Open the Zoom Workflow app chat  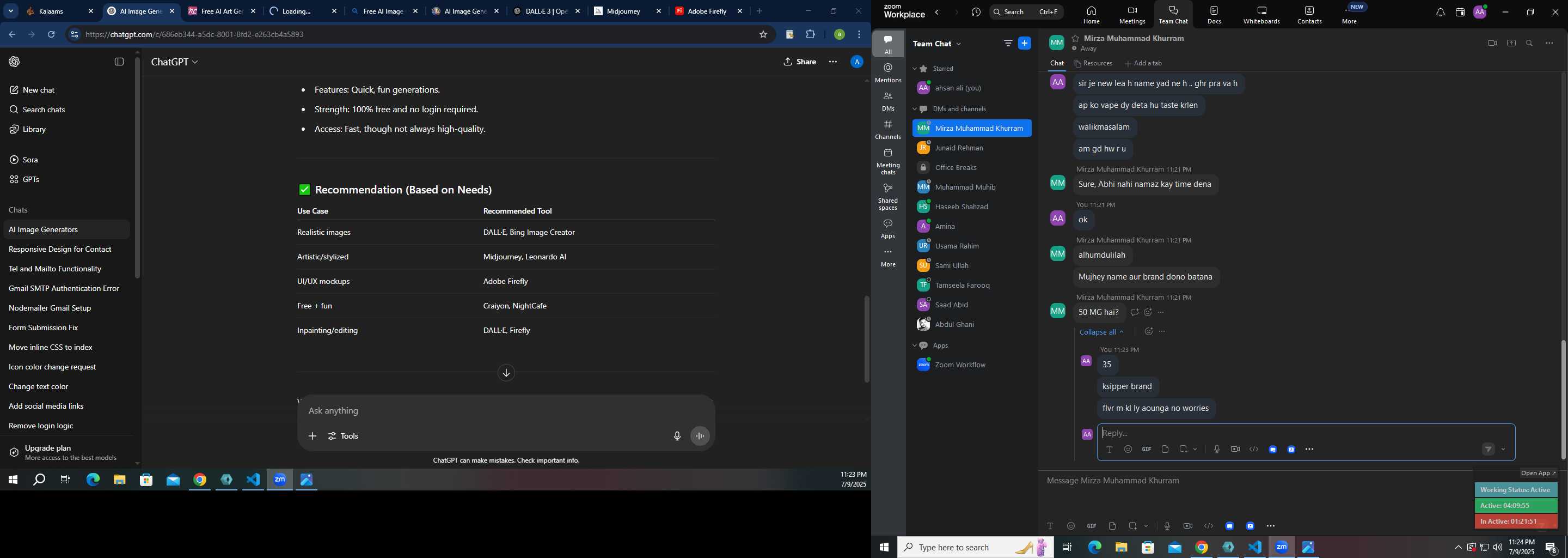[971, 365]
